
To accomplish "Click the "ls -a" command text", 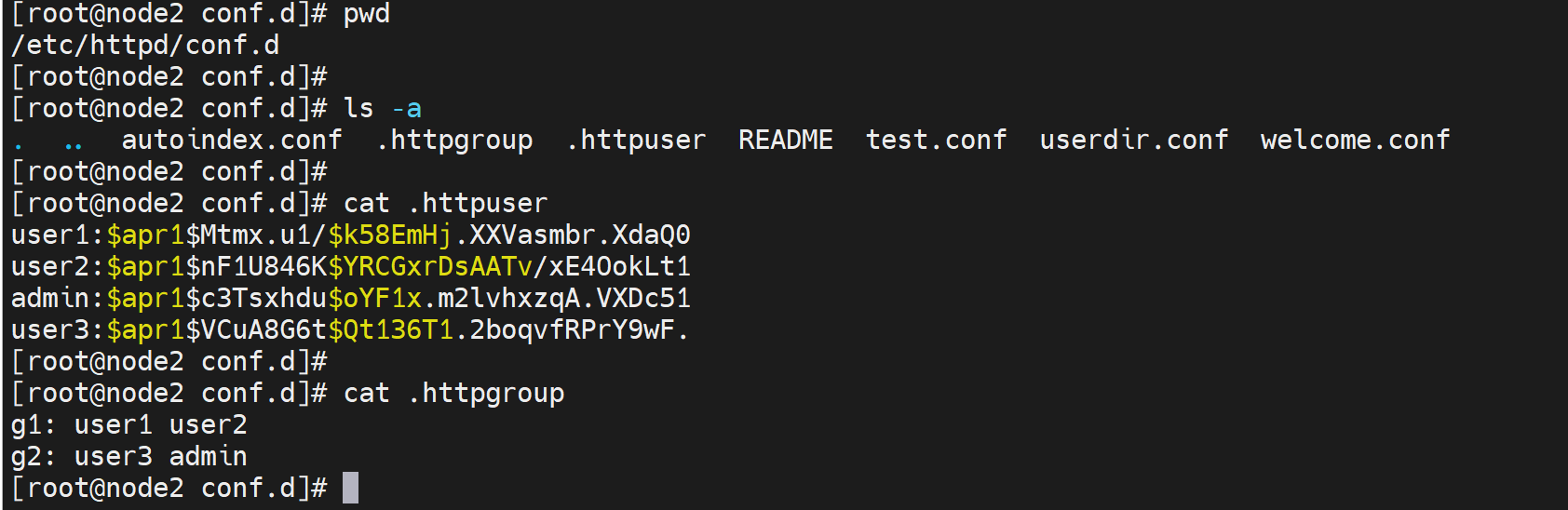I will (x=383, y=109).
